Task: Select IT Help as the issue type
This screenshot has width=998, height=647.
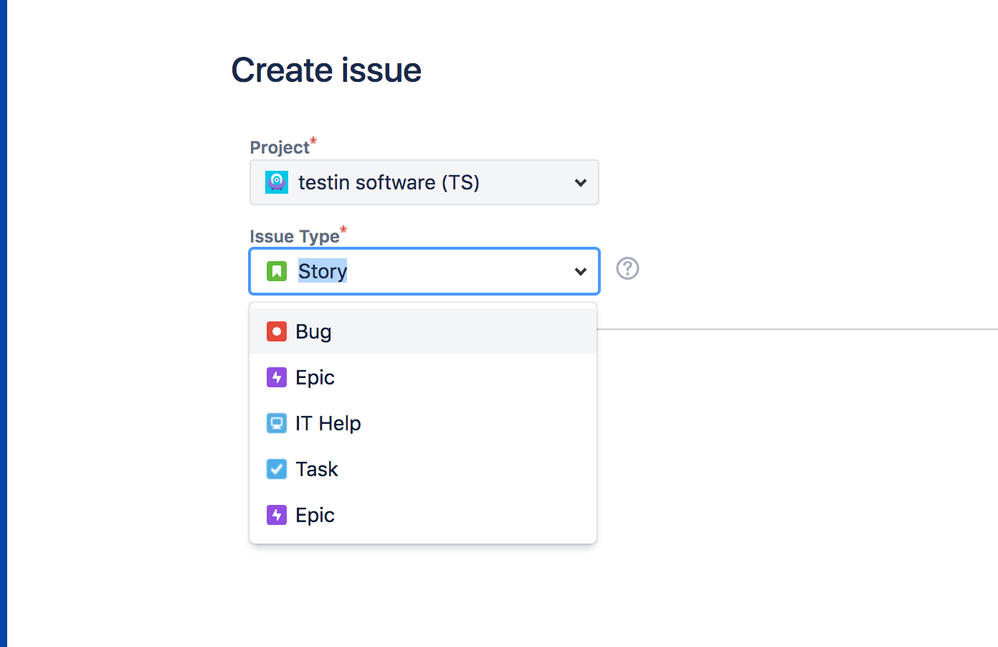Action: tap(326, 423)
